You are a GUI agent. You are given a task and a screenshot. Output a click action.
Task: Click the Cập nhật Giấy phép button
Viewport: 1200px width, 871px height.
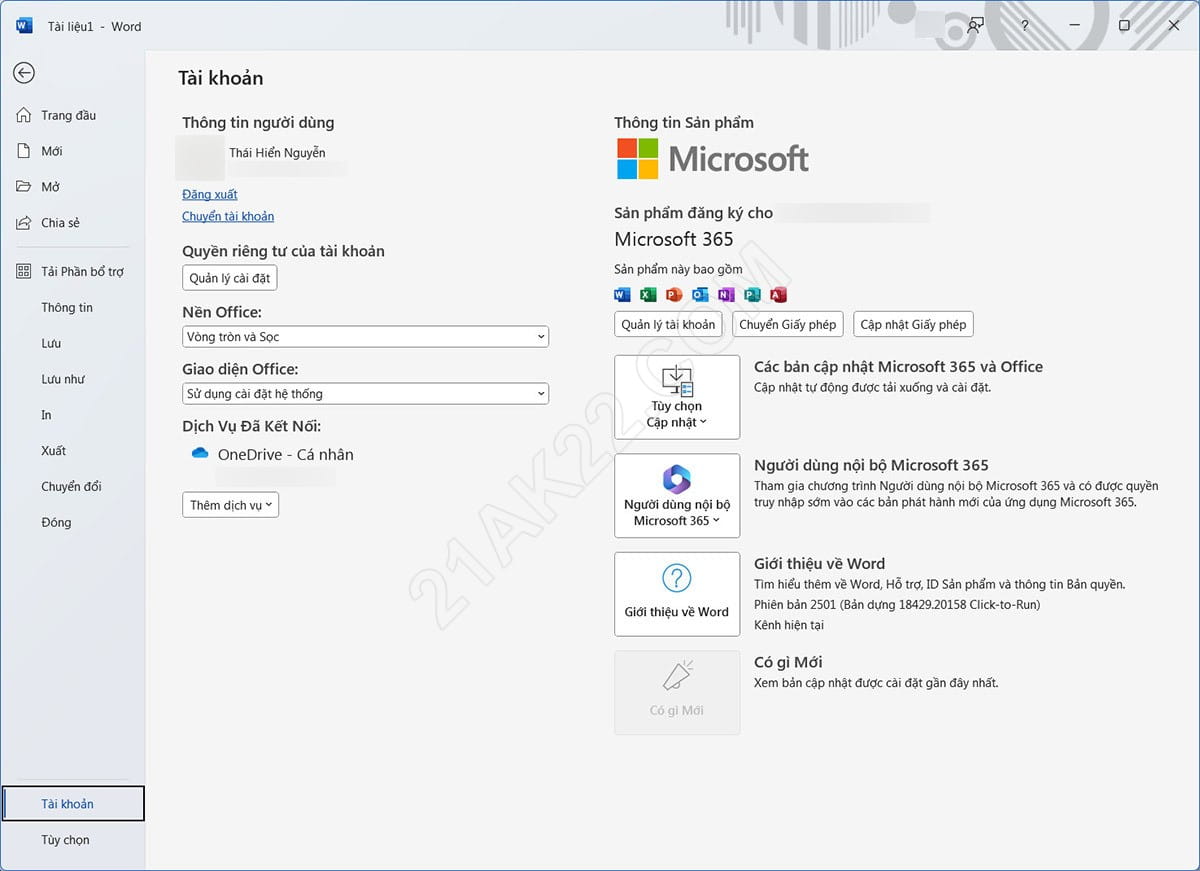click(x=913, y=324)
